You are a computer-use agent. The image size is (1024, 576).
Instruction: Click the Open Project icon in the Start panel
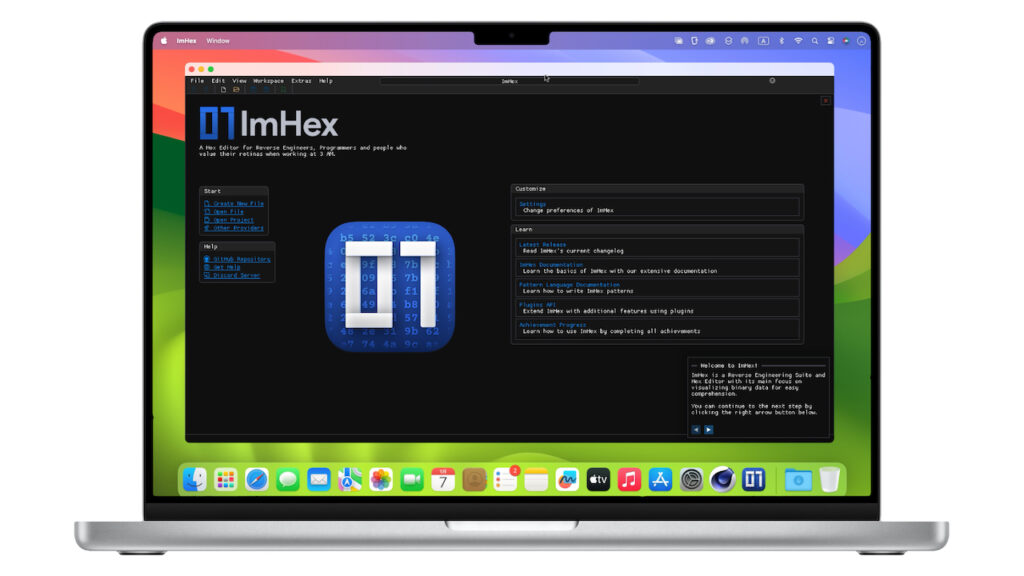[207, 219]
